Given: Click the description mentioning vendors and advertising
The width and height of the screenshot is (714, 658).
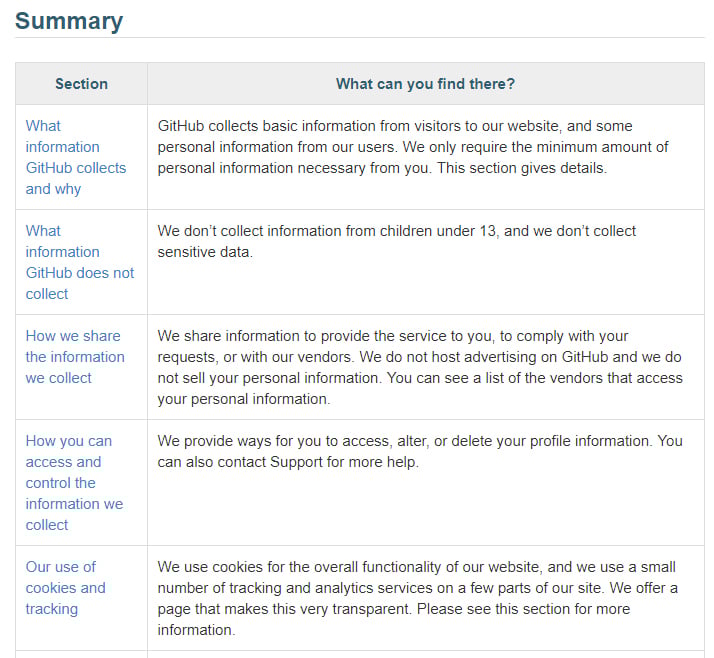Looking at the screenshot, I should coord(420,367).
